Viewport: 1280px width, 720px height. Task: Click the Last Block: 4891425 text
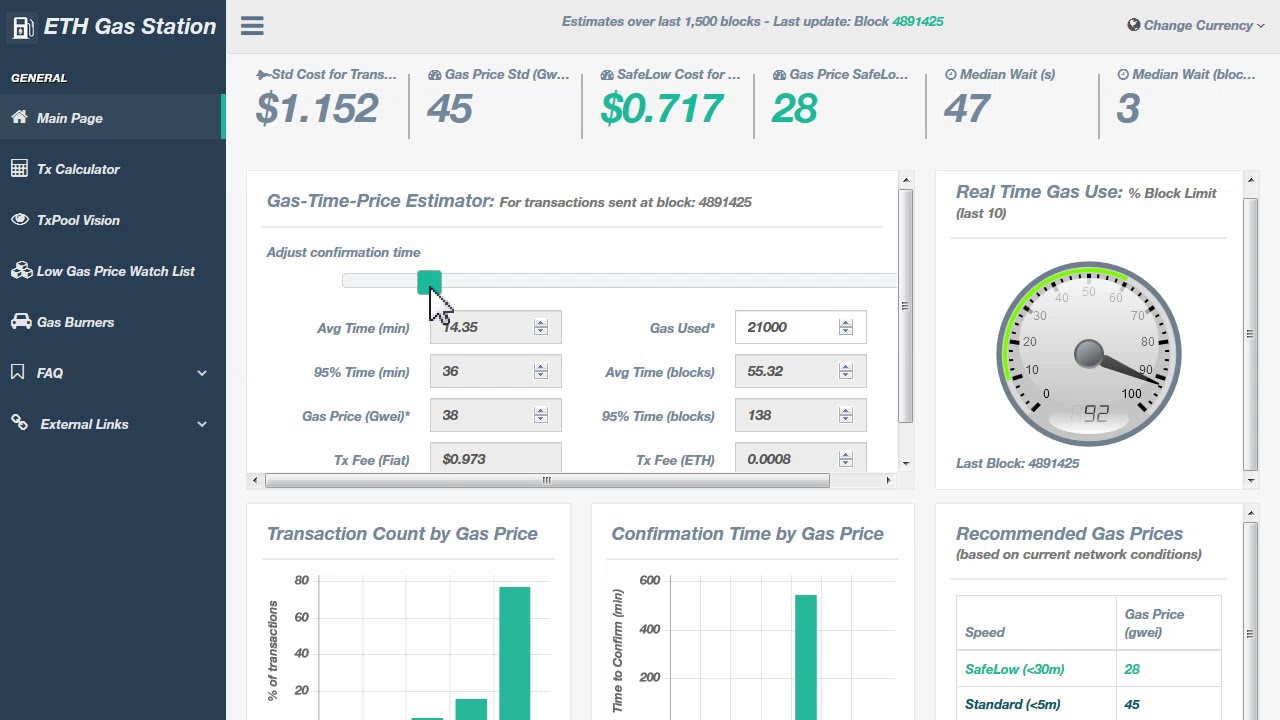point(1017,463)
